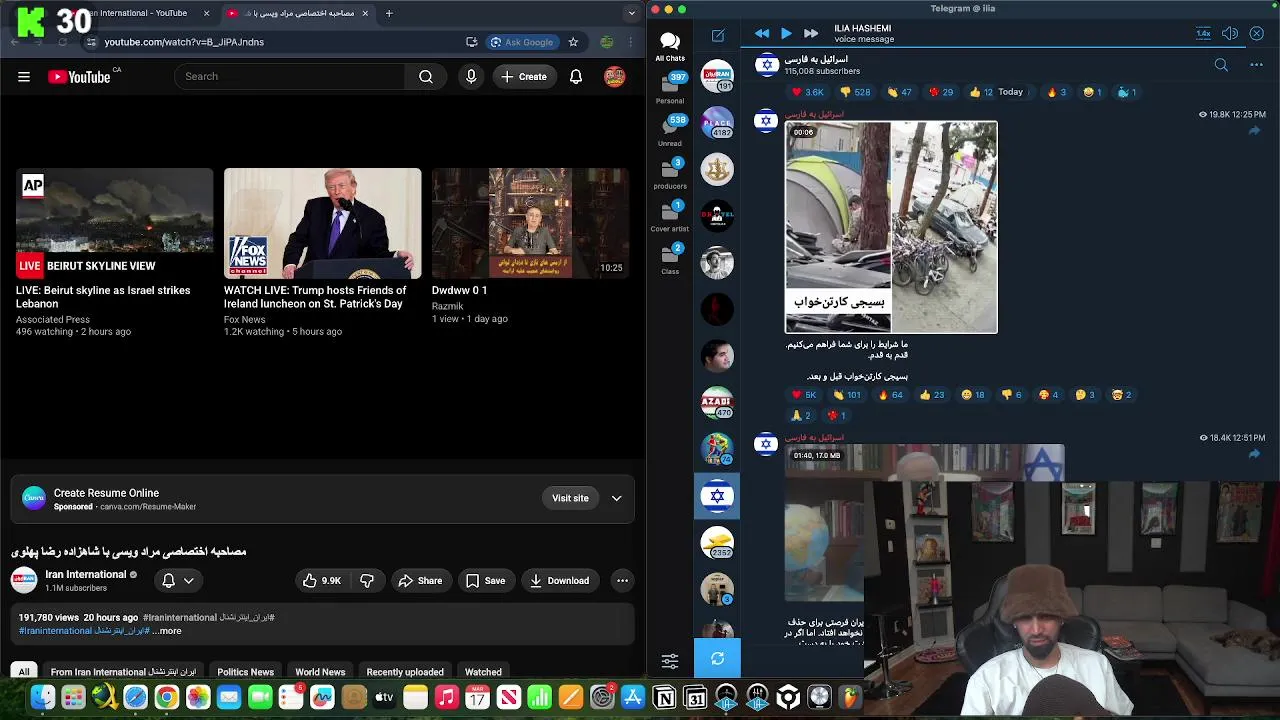Dislike the Iran International video
The image size is (1280, 720).
pos(367,580)
